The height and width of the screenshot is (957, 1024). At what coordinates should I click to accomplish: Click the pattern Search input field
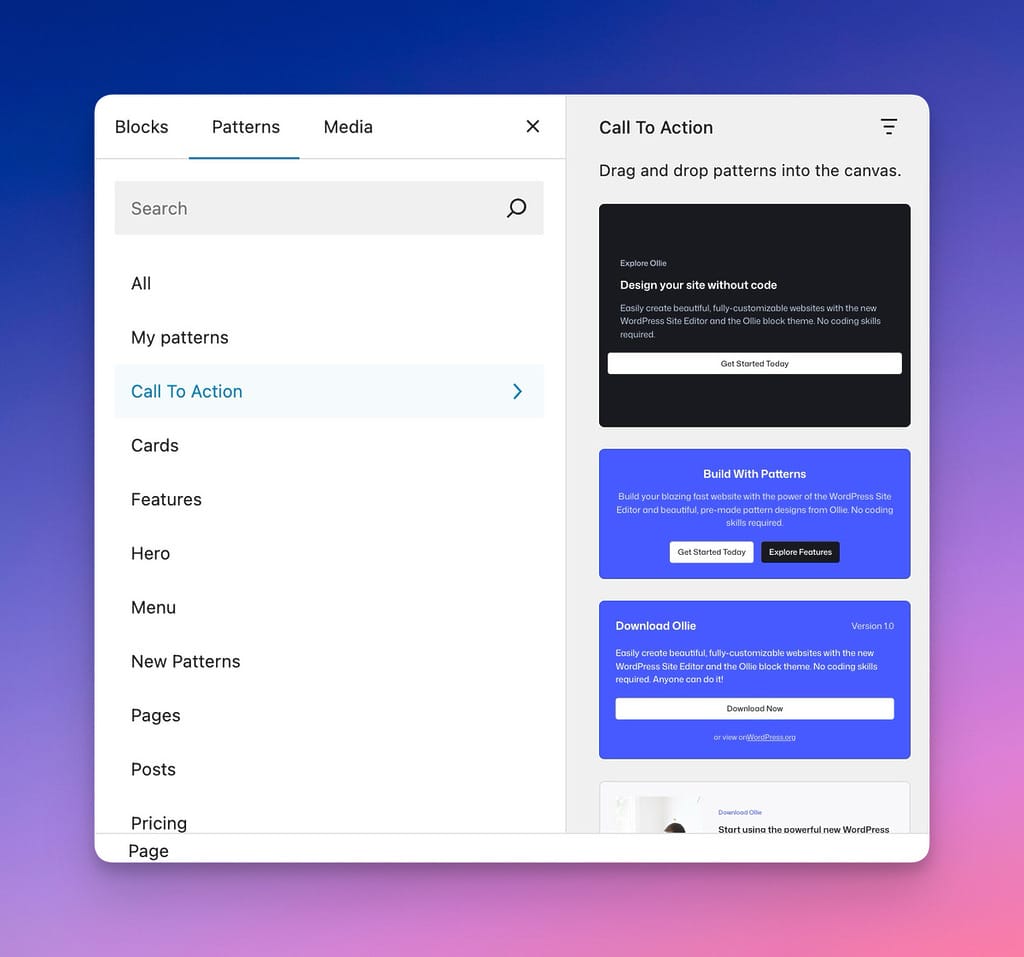pyautogui.click(x=300, y=208)
